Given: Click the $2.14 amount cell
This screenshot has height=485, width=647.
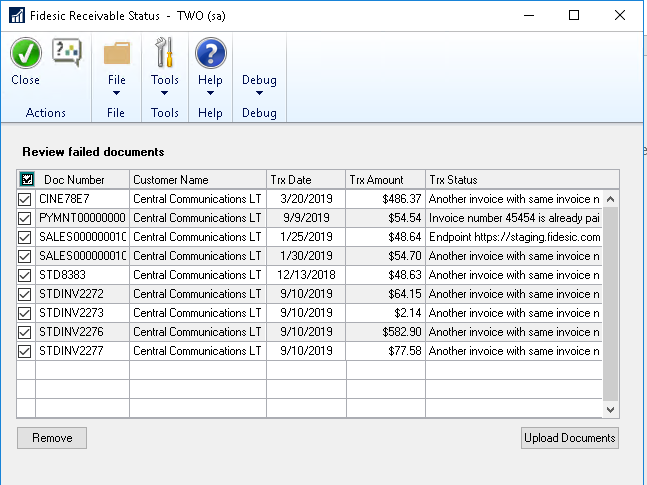Looking at the screenshot, I should [385, 313].
